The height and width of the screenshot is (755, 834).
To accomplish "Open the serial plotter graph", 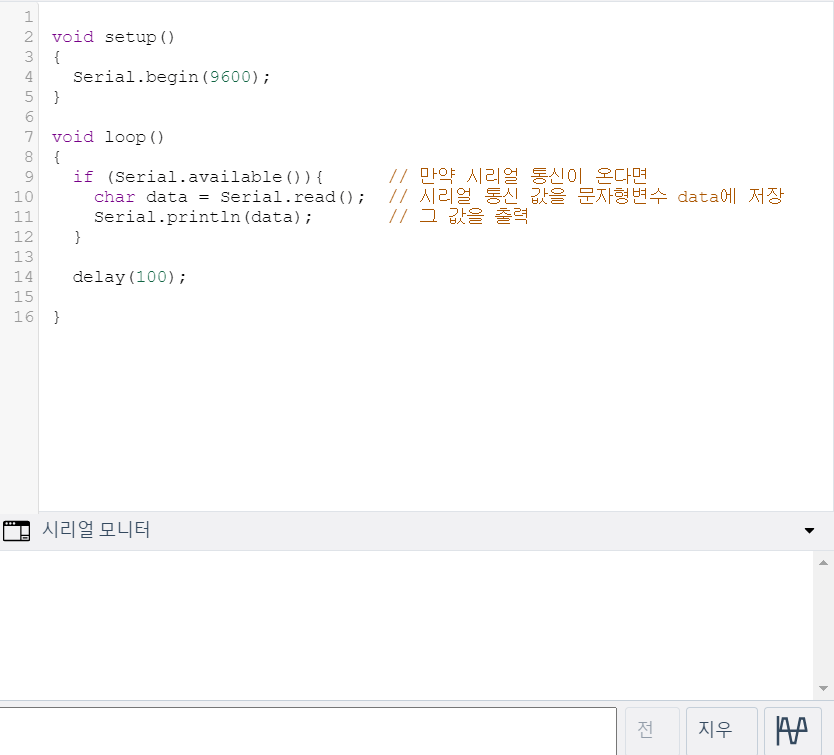I will 792,730.
